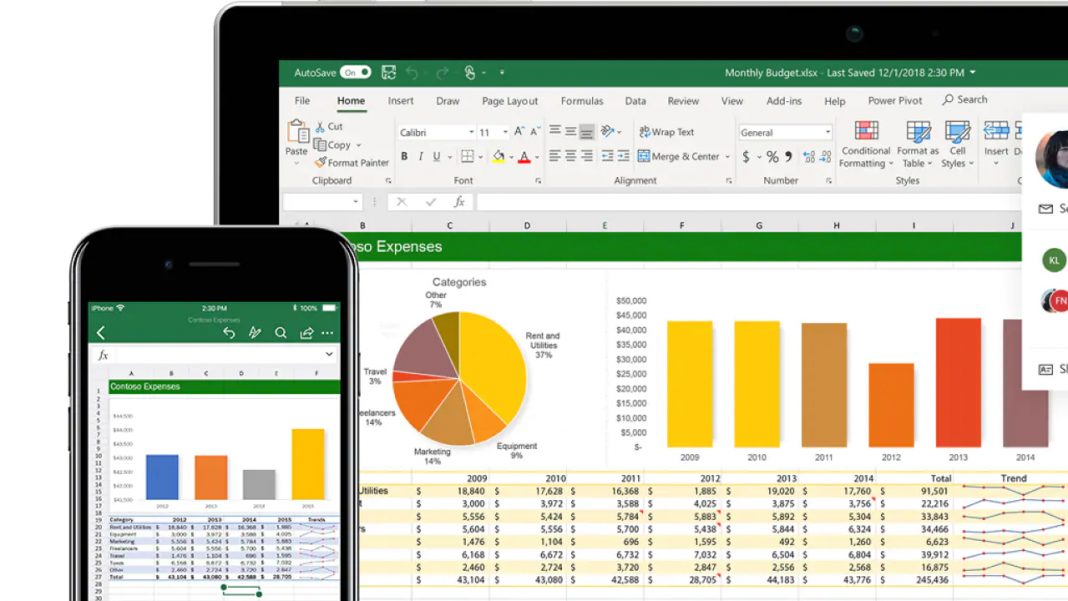Tap the Undo arrow in mobile Excel

click(229, 332)
